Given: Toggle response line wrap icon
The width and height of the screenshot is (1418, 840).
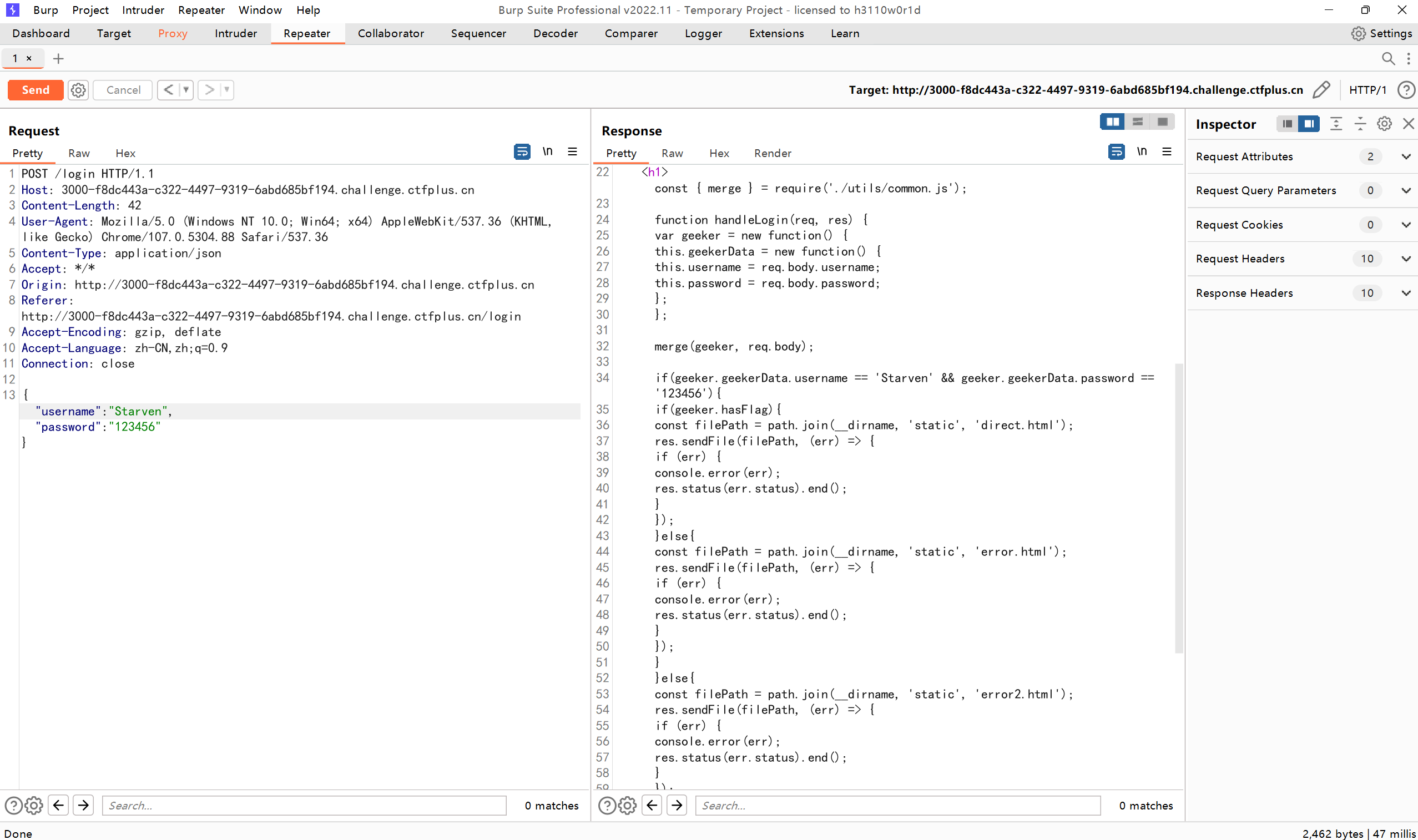Looking at the screenshot, I should (x=1116, y=151).
